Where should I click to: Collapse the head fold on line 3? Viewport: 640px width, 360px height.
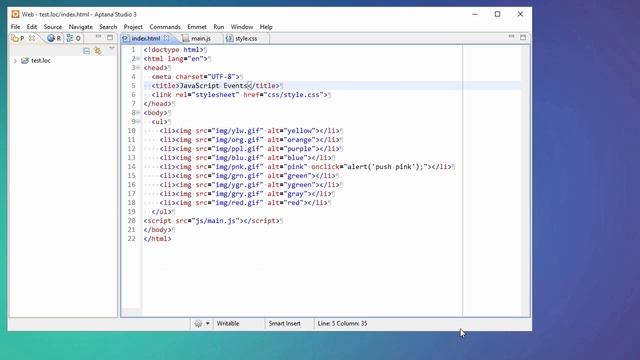[x=138, y=68]
